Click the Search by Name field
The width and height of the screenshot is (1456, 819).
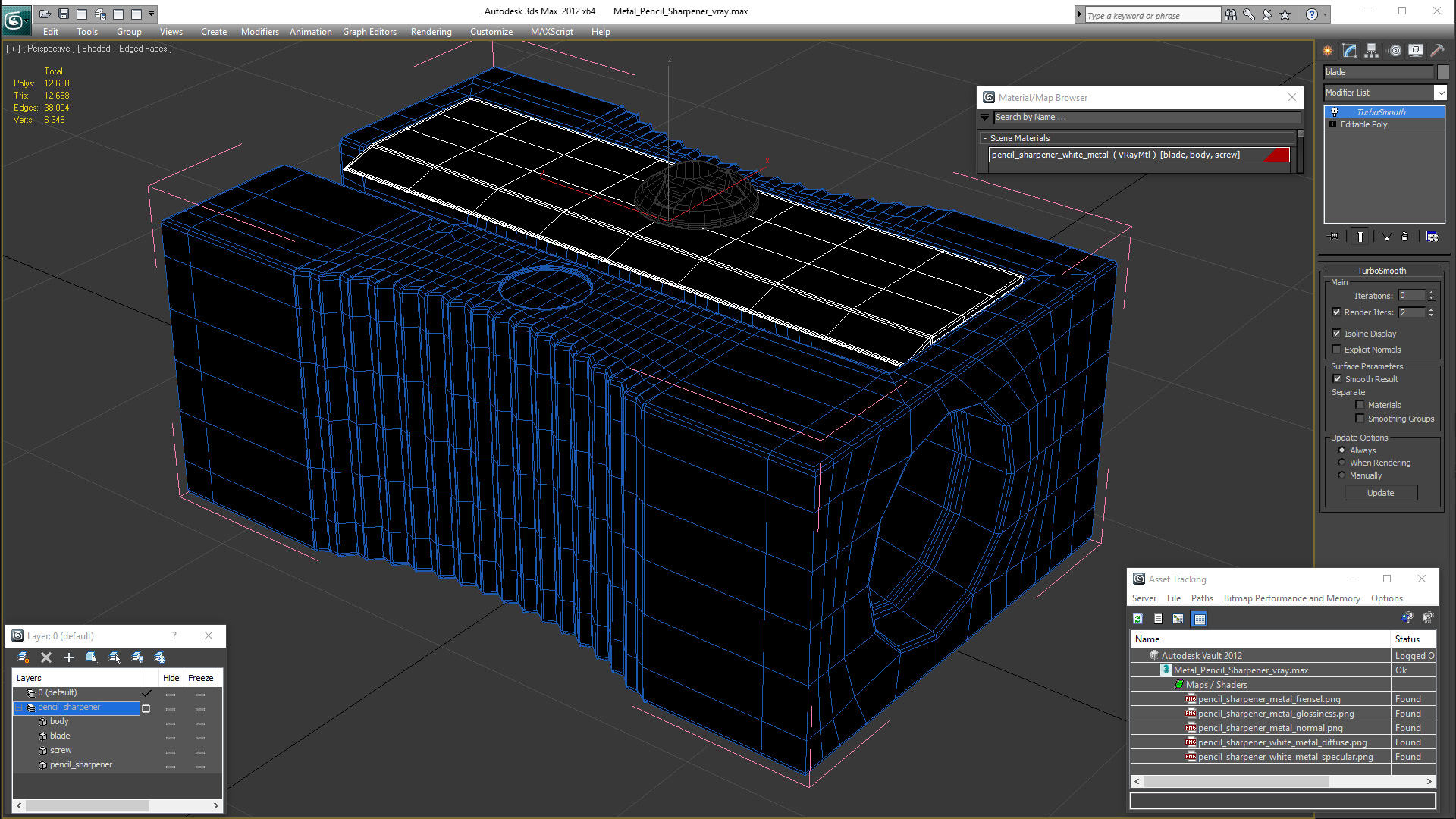[x=1145, y=118]
